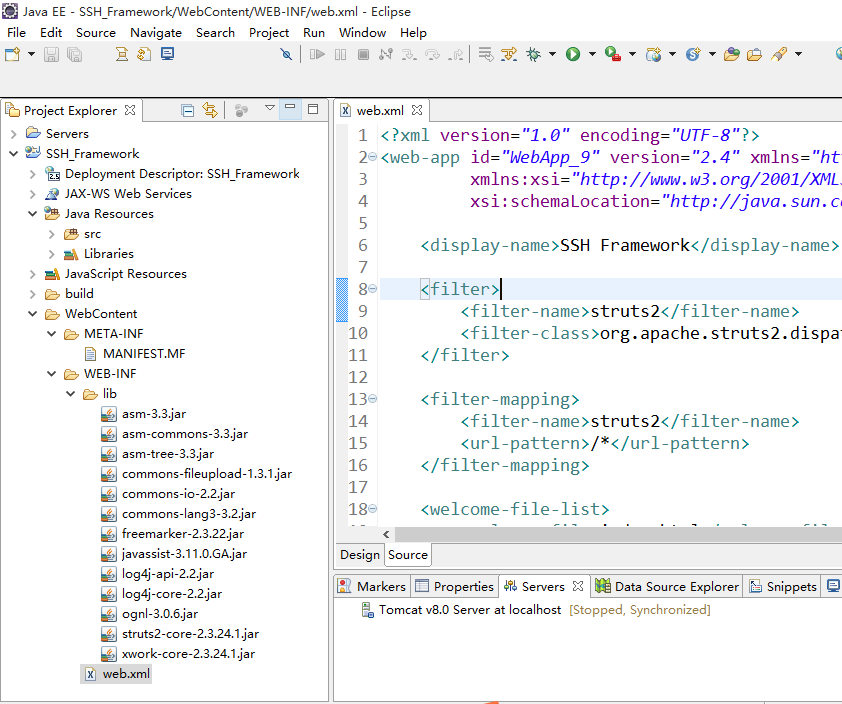Viewport: 842px width, 704px height.
Task: Collapse the Java Resources node
Action: click(33, 214)
